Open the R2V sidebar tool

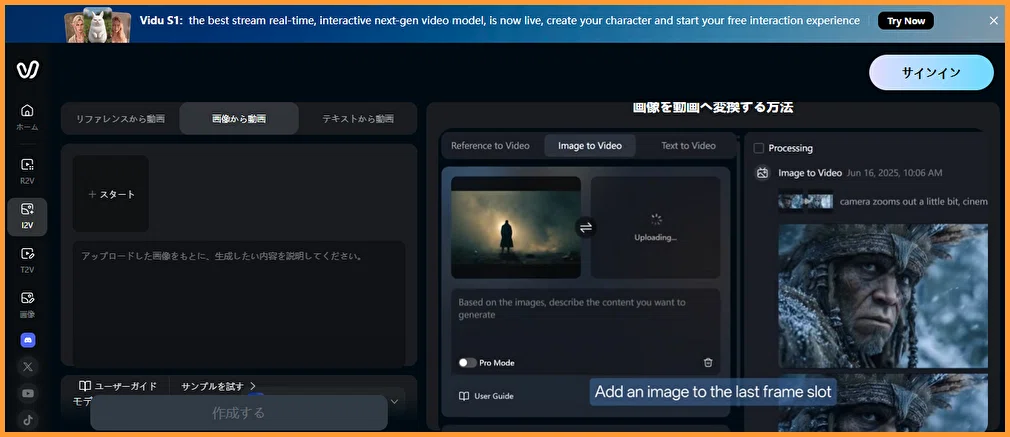[27, 171]
